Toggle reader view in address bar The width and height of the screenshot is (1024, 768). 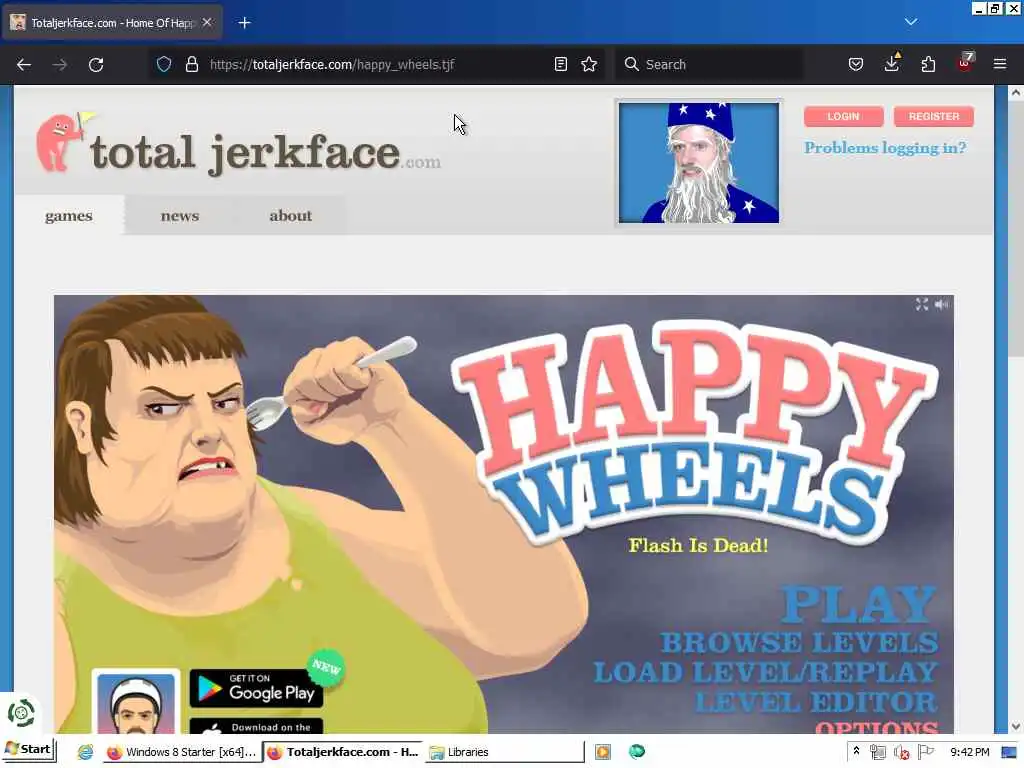560,64
